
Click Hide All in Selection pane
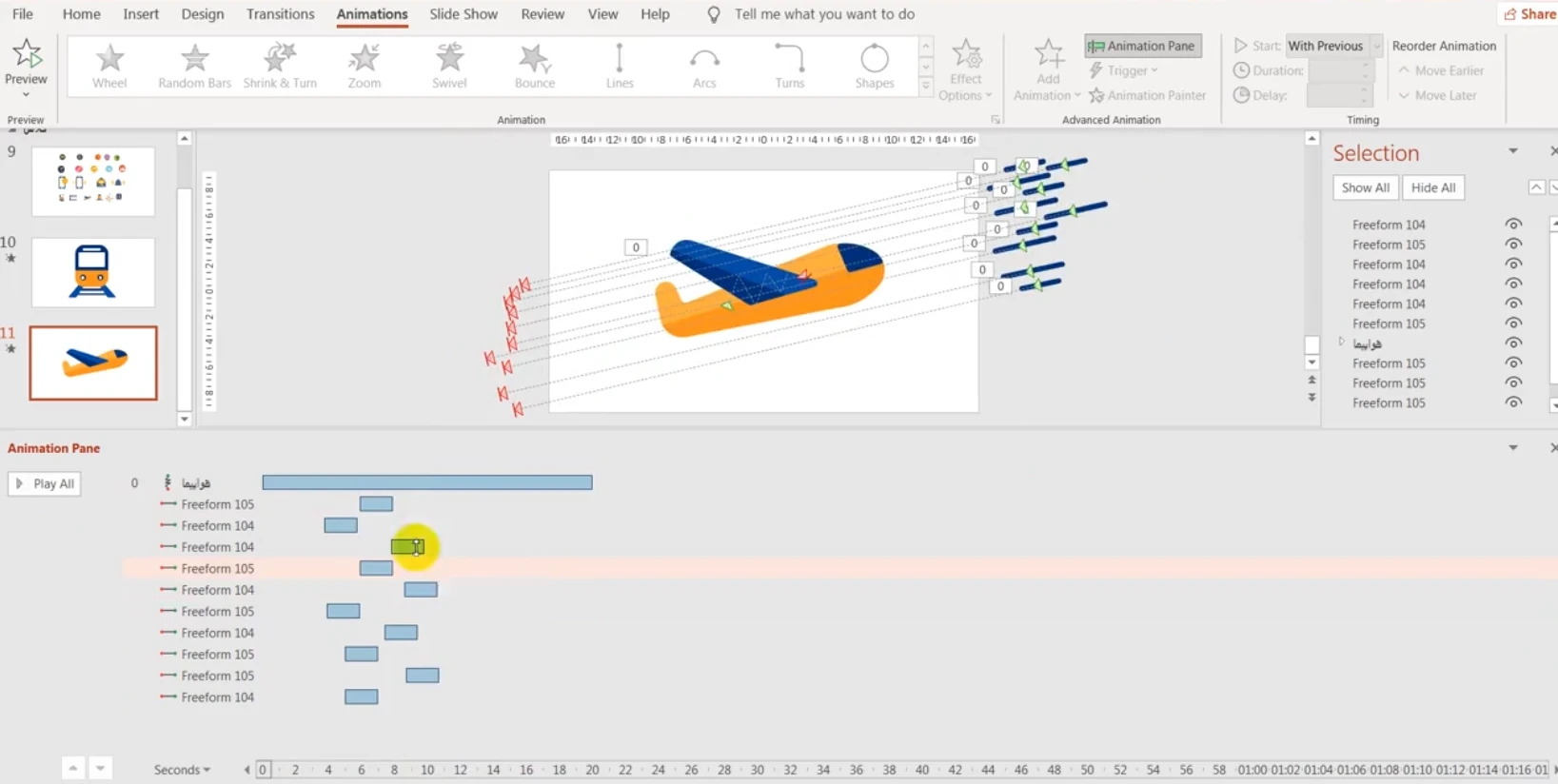click(x=1432, y=187)
